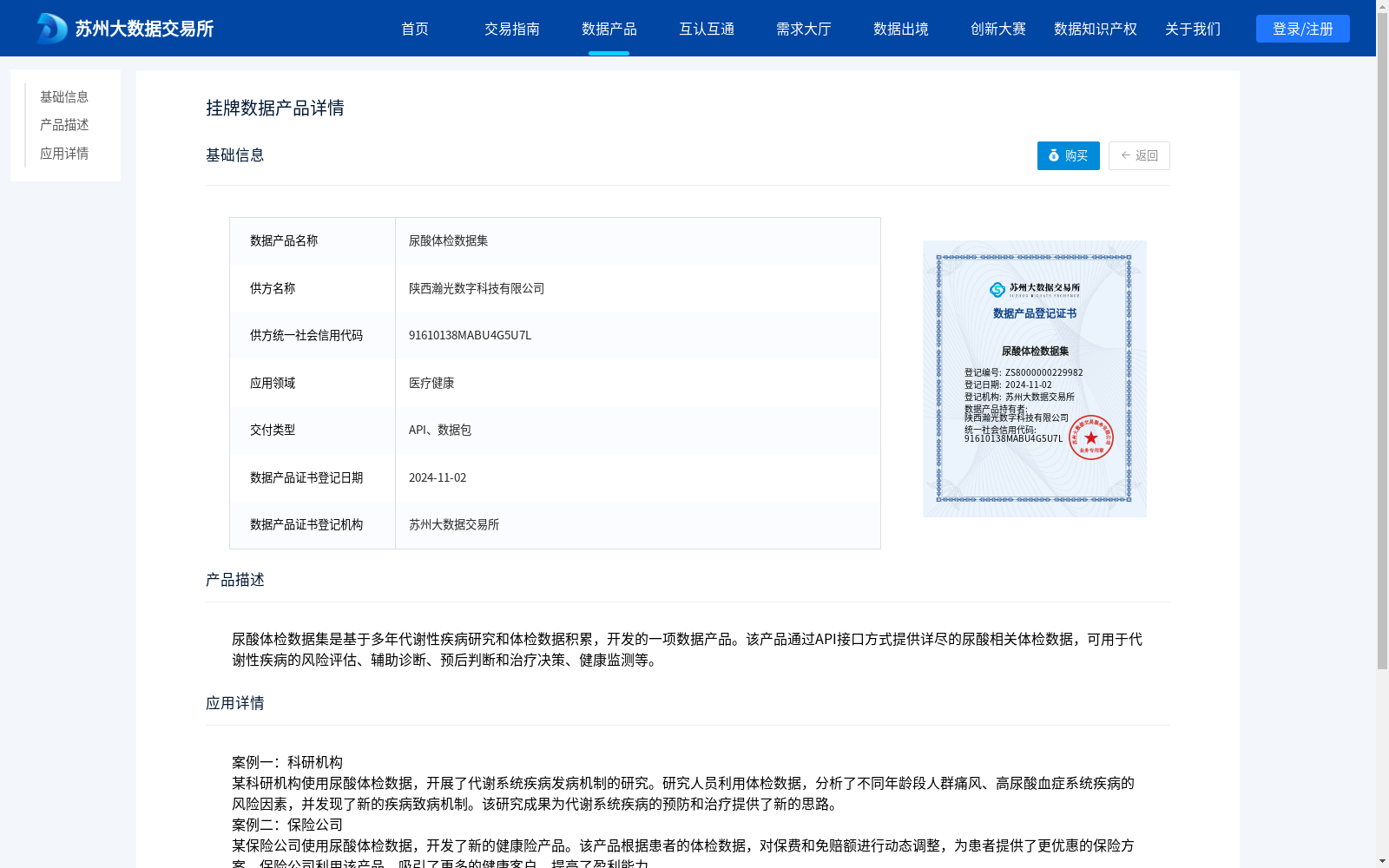
Task: Click the 案例二：保险公司 text
Action: pos(287,825)
